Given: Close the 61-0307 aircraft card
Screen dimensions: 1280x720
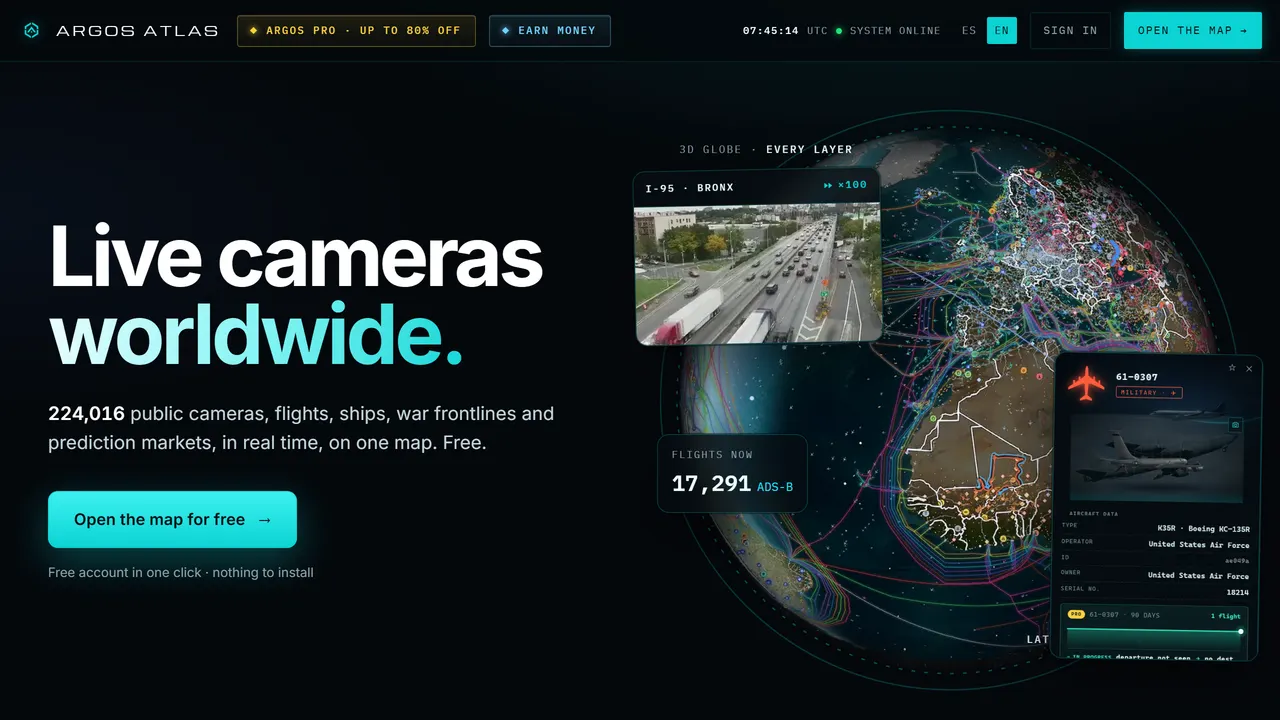Looking at the screenshot, I should [1249, 368].
